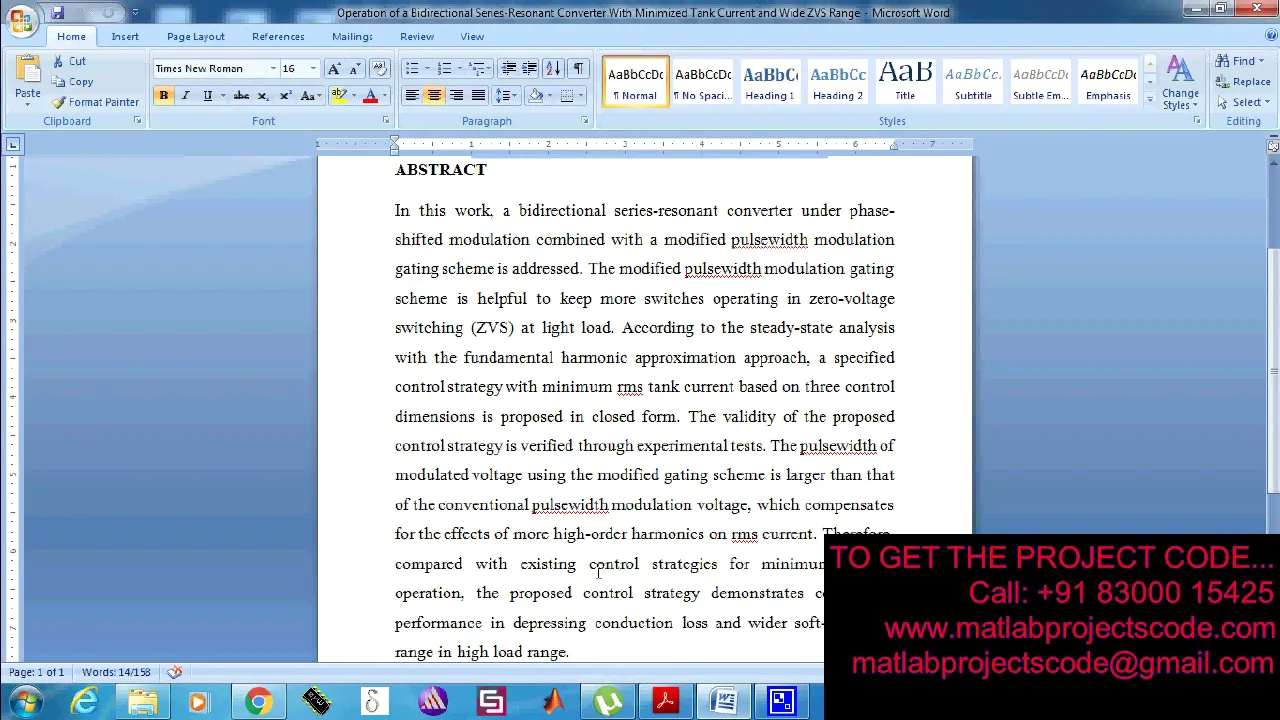Open the borders dropdown

click(581, 96)
